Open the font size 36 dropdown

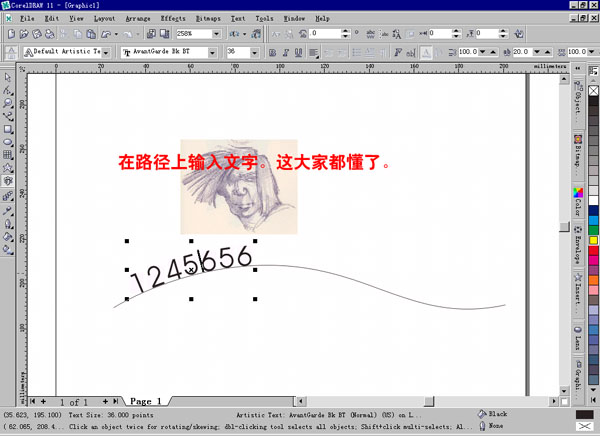pyautogui.click(x=254, y=52)
